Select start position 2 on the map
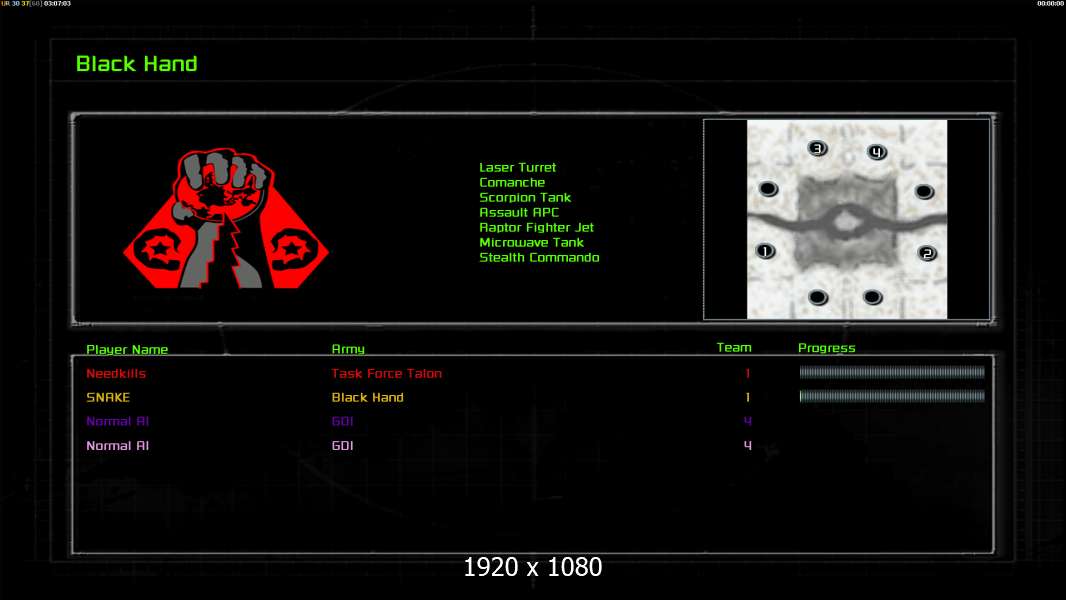 pos(927,253)
